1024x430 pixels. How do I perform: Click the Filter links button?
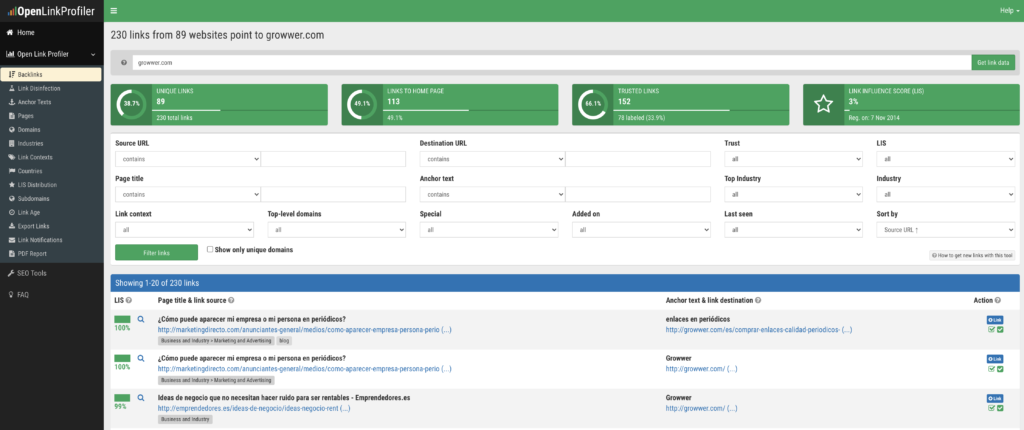(x=156, y=252)
